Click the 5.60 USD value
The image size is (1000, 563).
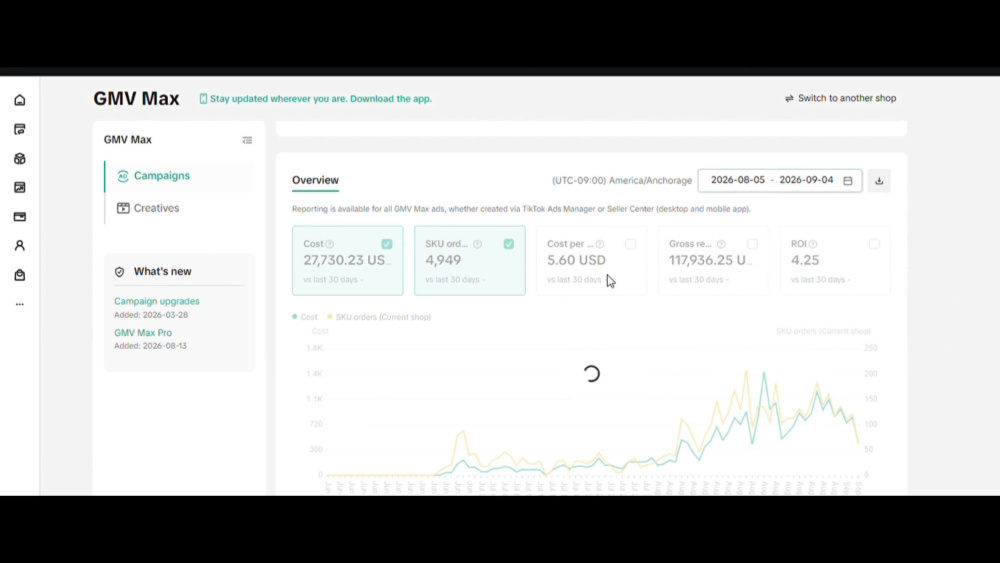click(x=577, y=260)
